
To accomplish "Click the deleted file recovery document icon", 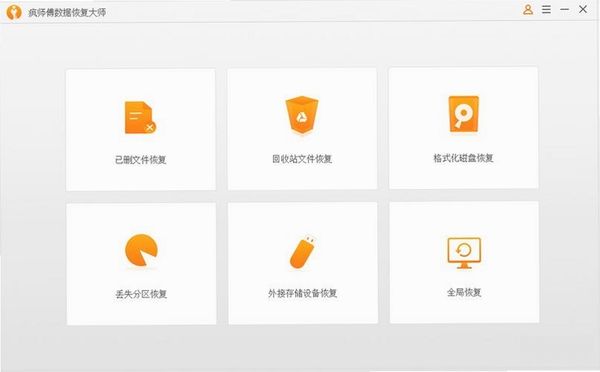I will pos(140,117).
